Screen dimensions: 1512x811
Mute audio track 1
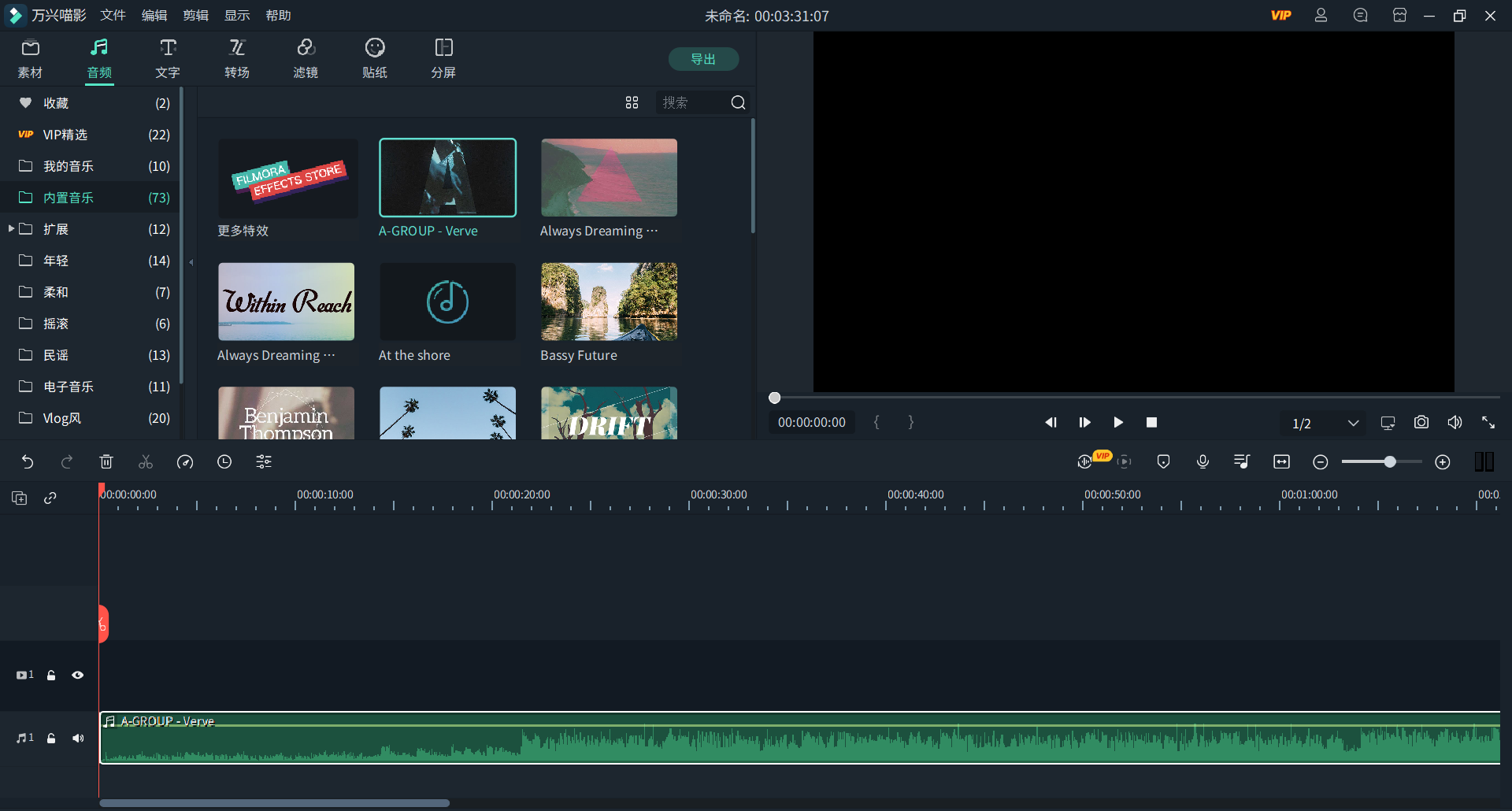78,738
